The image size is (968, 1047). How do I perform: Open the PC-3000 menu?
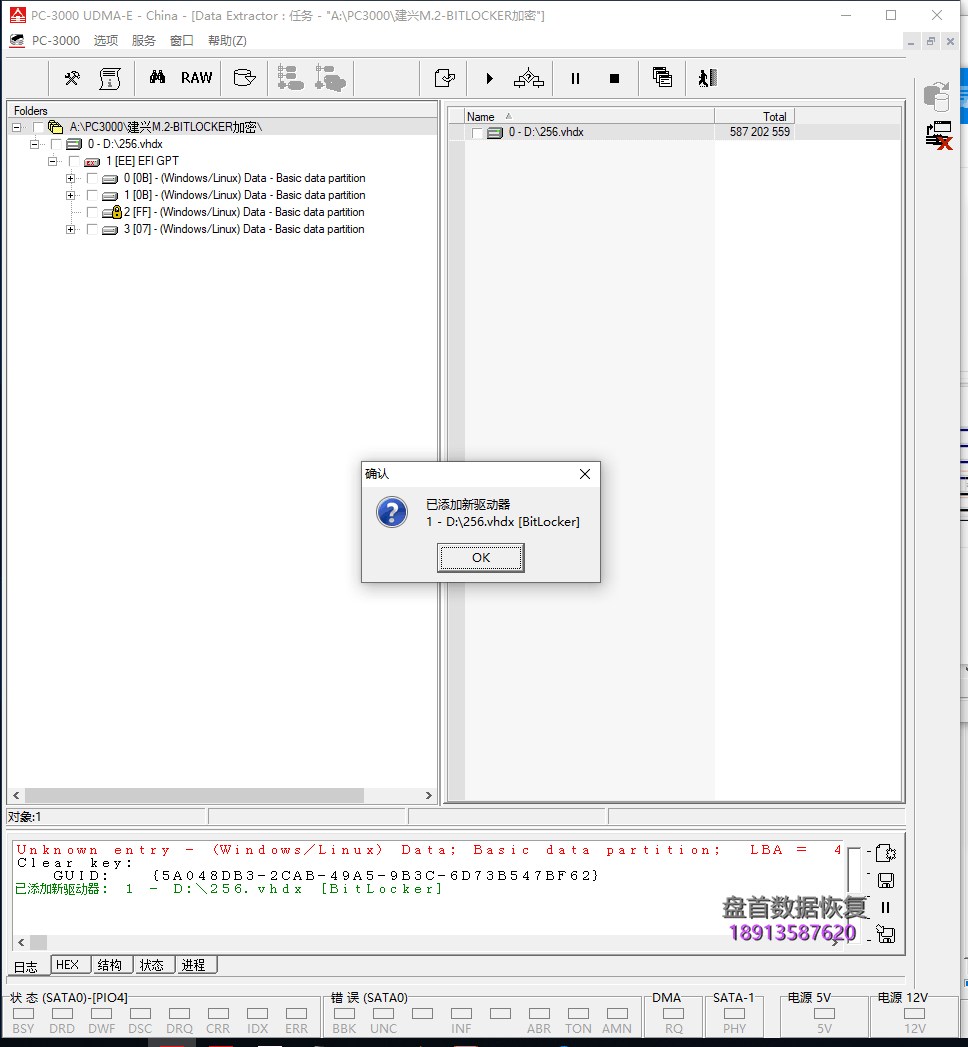click(56, 41)
